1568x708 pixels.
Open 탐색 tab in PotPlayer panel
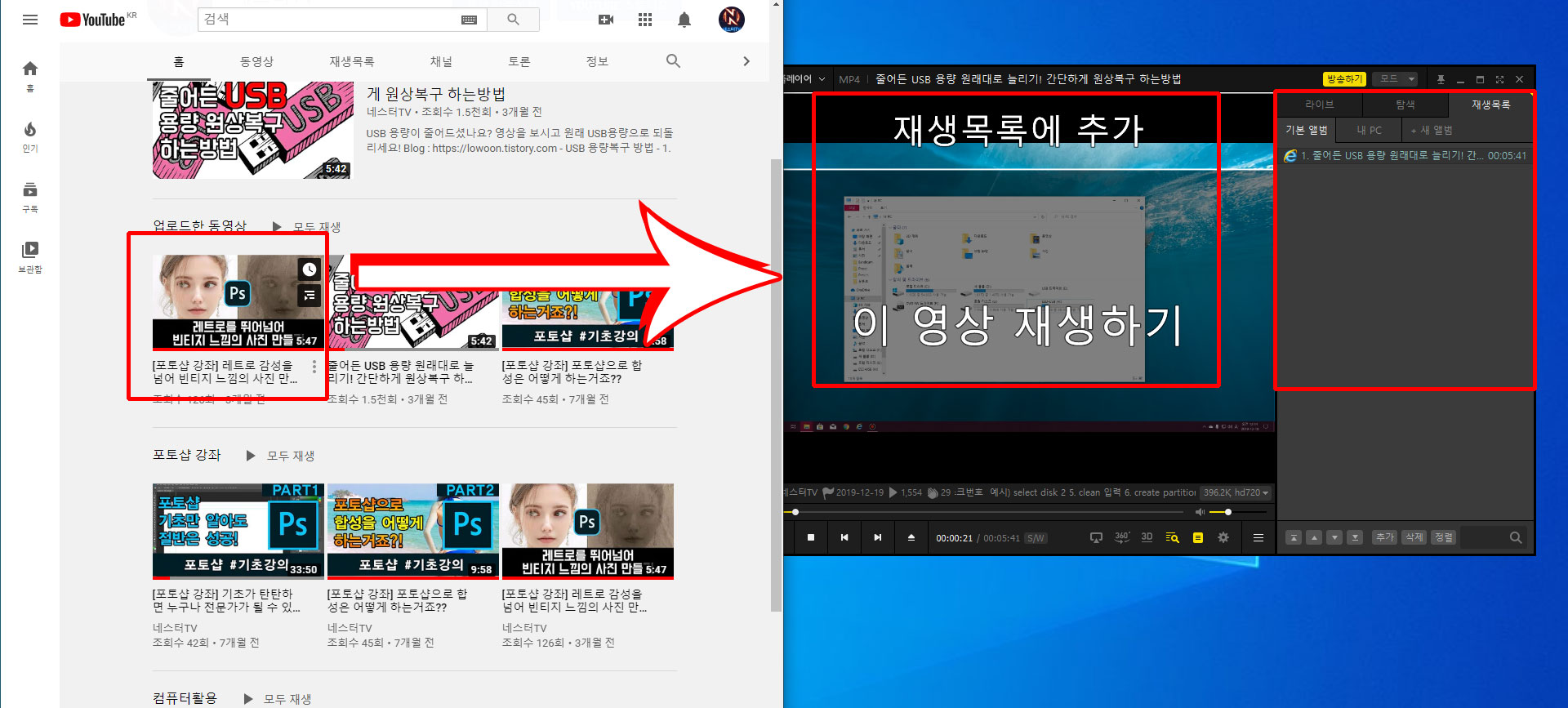coord(1405,105)
